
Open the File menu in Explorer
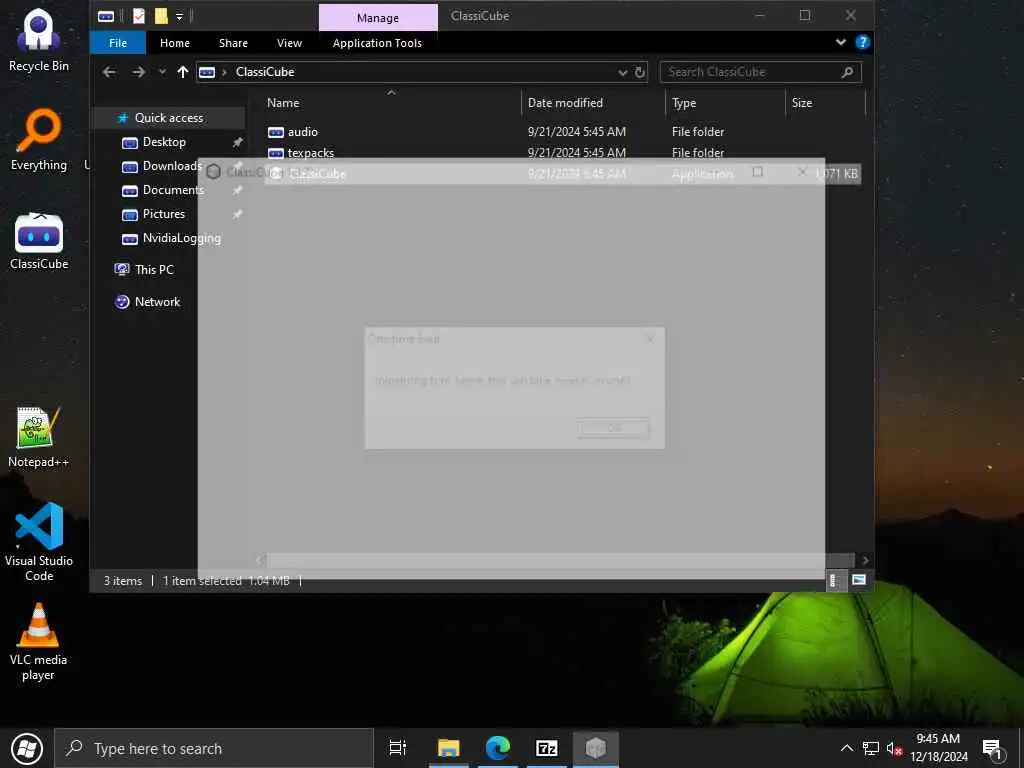pyautogui.click(x=118, y=43)
